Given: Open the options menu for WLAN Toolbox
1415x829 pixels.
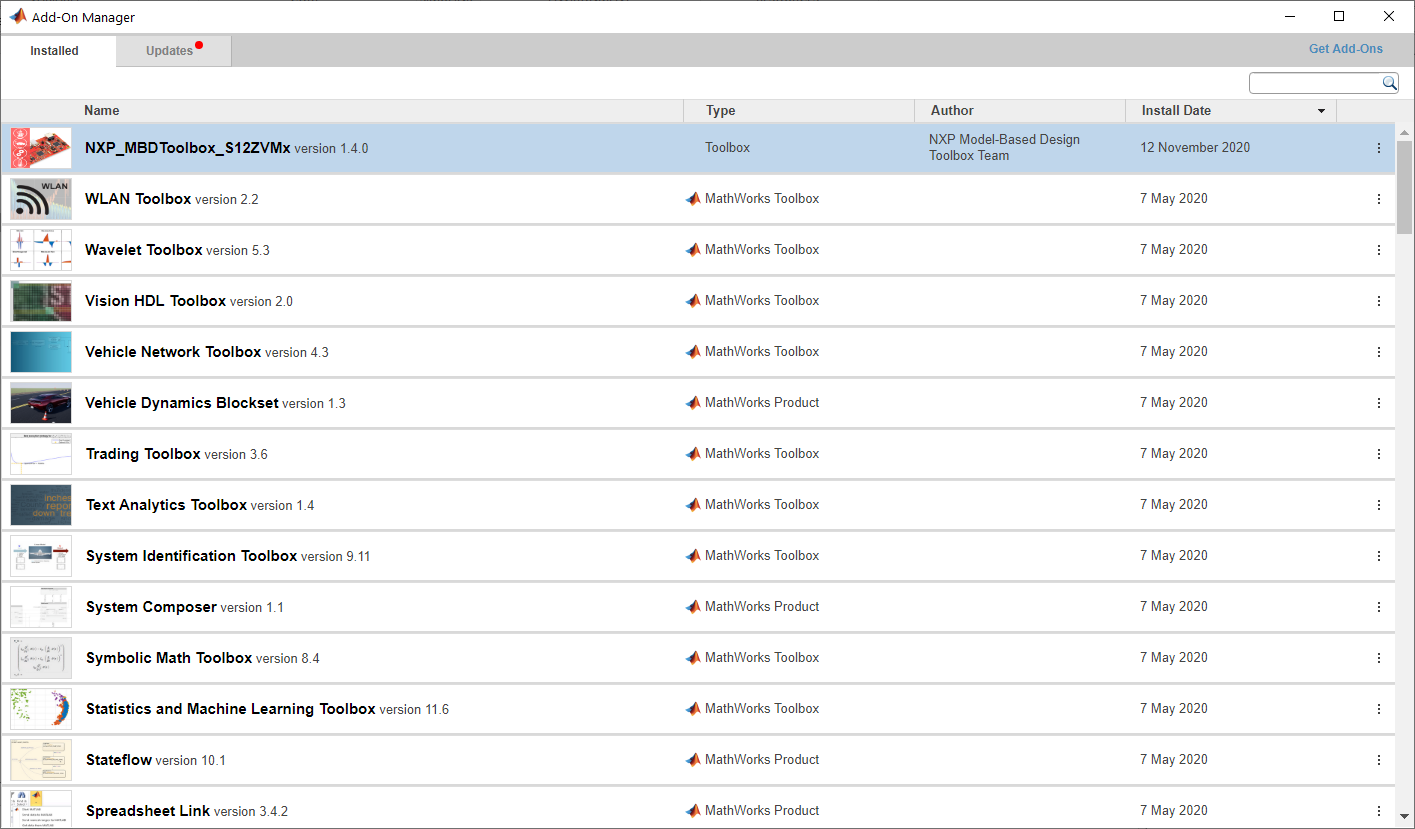Looking at the screenshot, I should point(1379,198).
